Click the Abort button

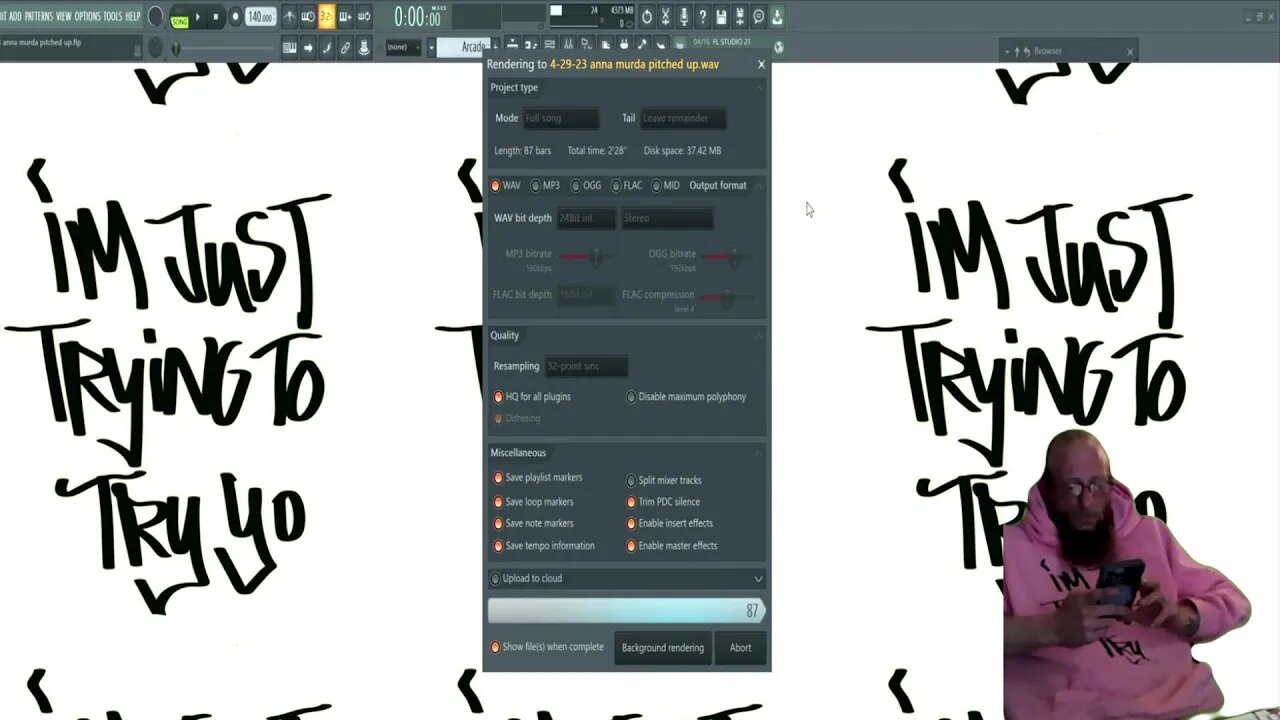pos(740,648)
